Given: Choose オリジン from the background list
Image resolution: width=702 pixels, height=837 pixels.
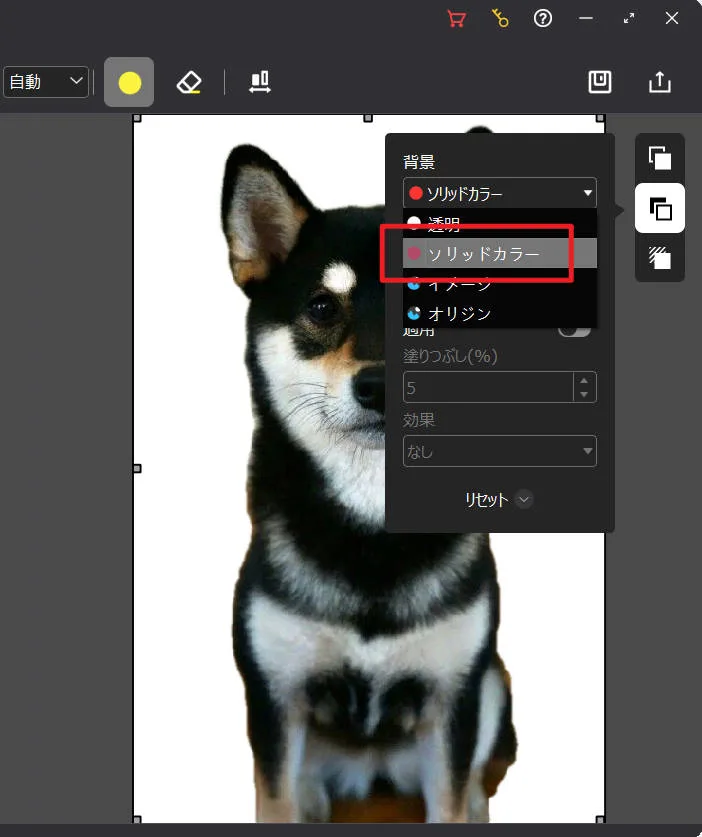Looking at the screenshot, I should 460,313.
